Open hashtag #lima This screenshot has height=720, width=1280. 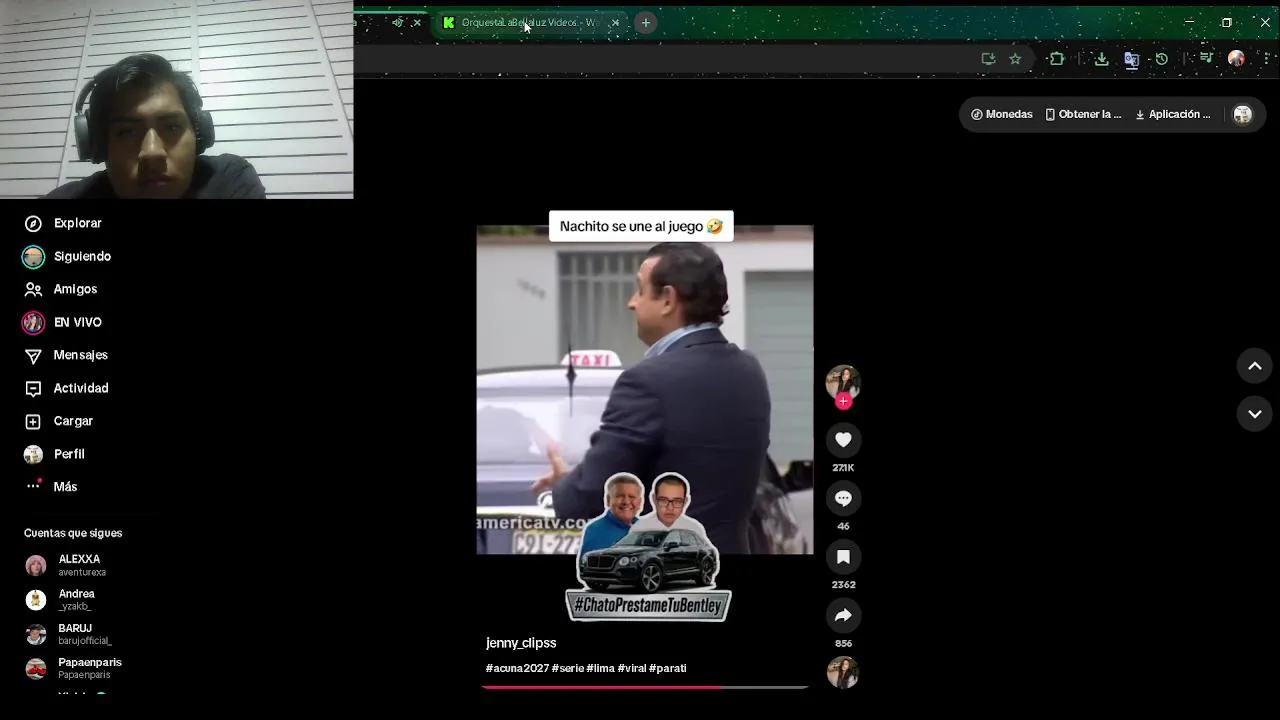coord(600,668)
